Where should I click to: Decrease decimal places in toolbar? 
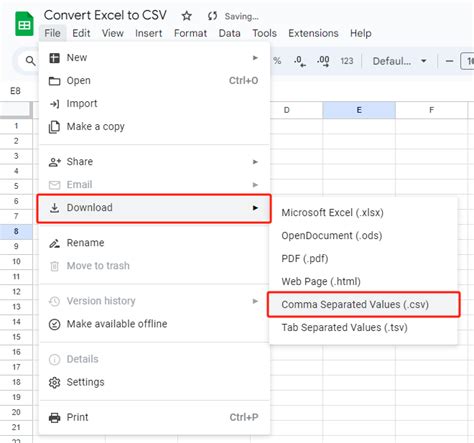pos(300,61)
